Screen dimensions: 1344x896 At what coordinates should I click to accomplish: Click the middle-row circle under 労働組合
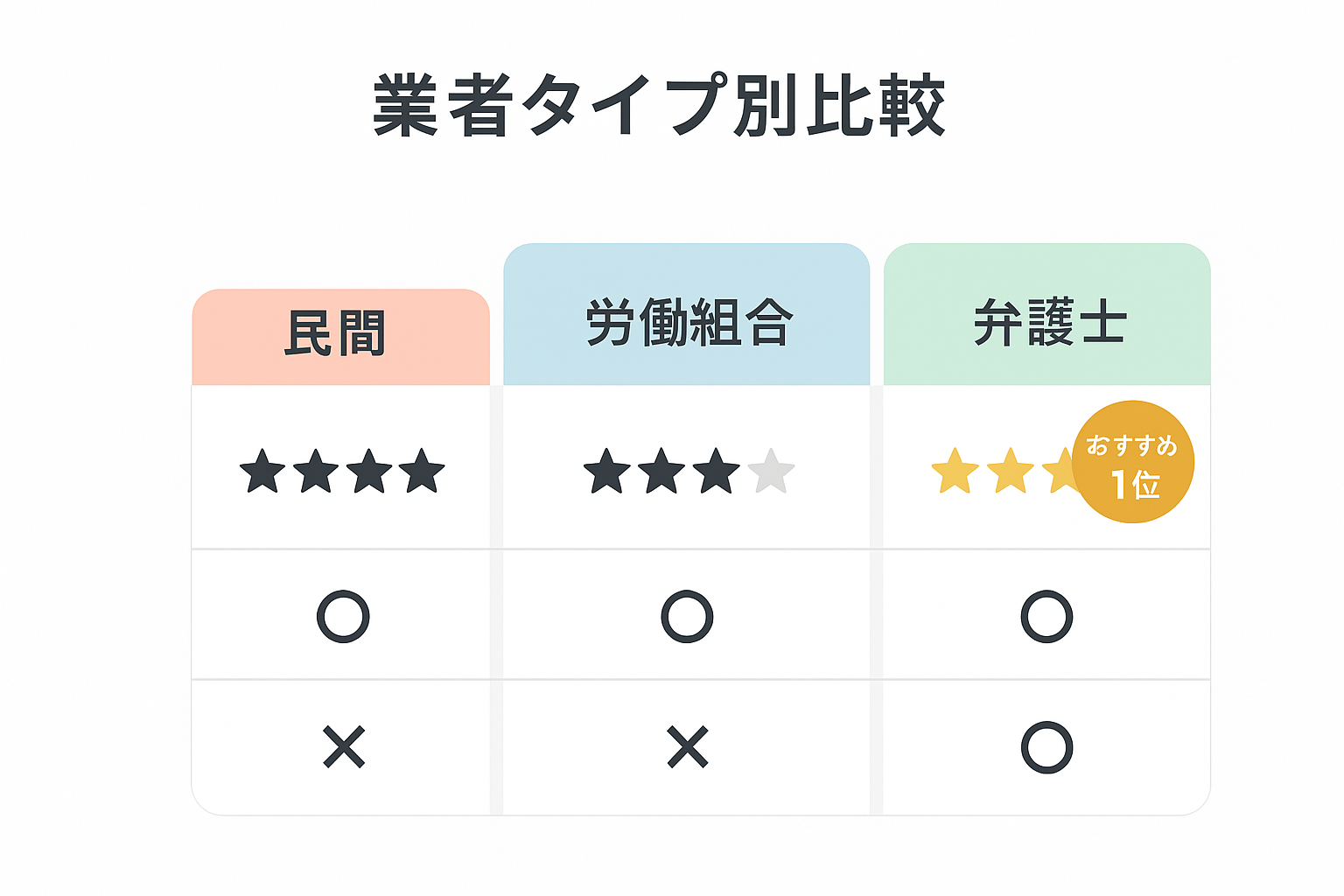(687, 617)
